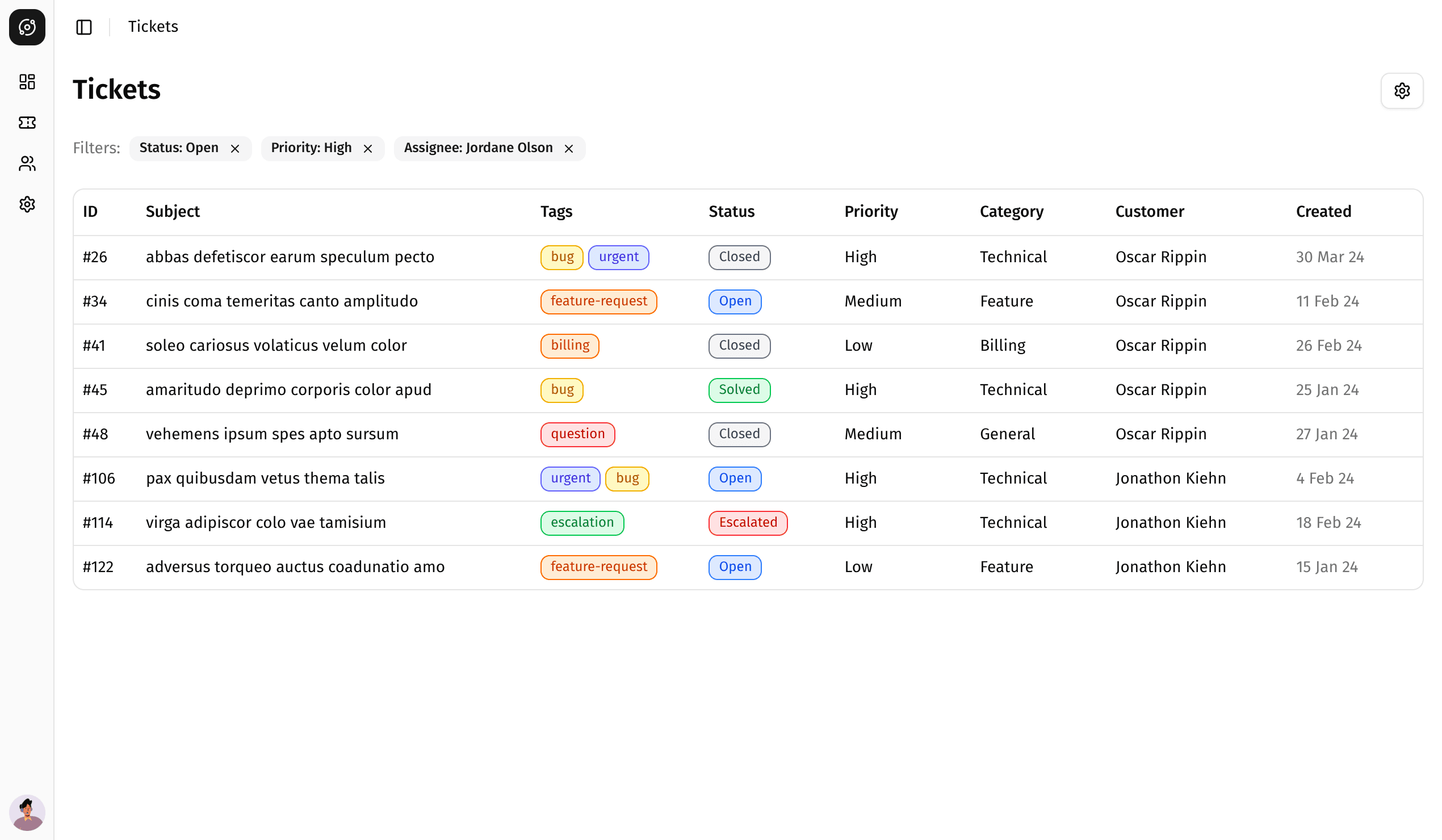Click the Solved status on ticket #45
The image size is (1442, 840).
(739, 390)
